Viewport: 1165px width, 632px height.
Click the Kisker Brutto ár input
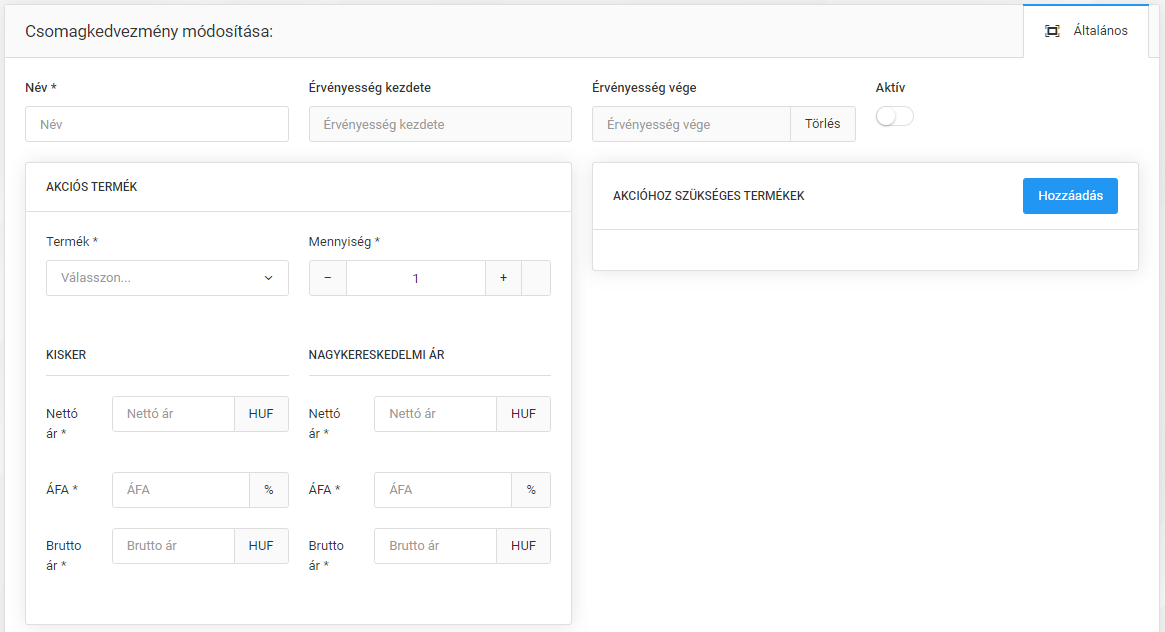173,546
